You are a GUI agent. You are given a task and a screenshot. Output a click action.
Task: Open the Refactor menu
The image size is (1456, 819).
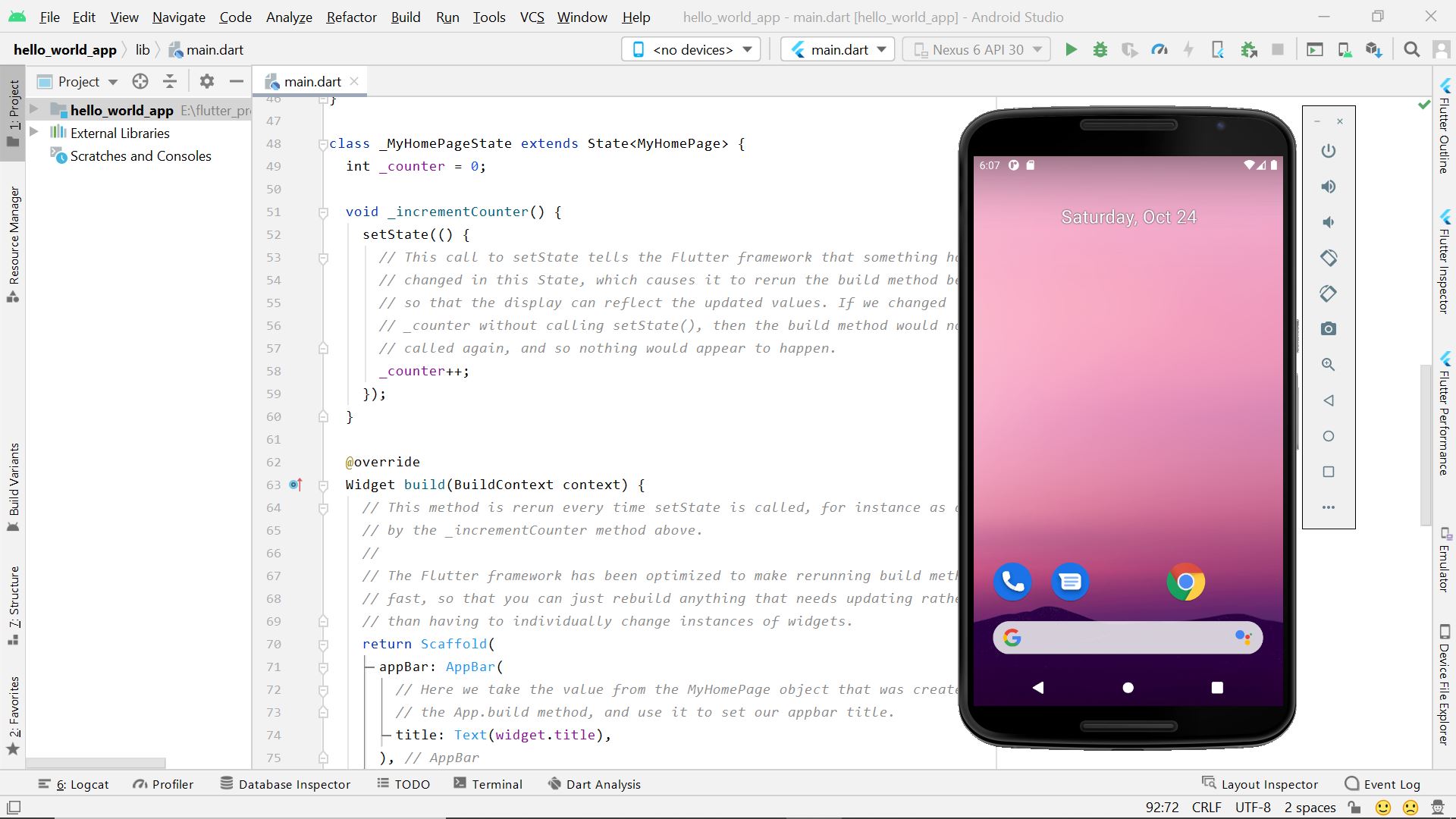tap(350, 17)
